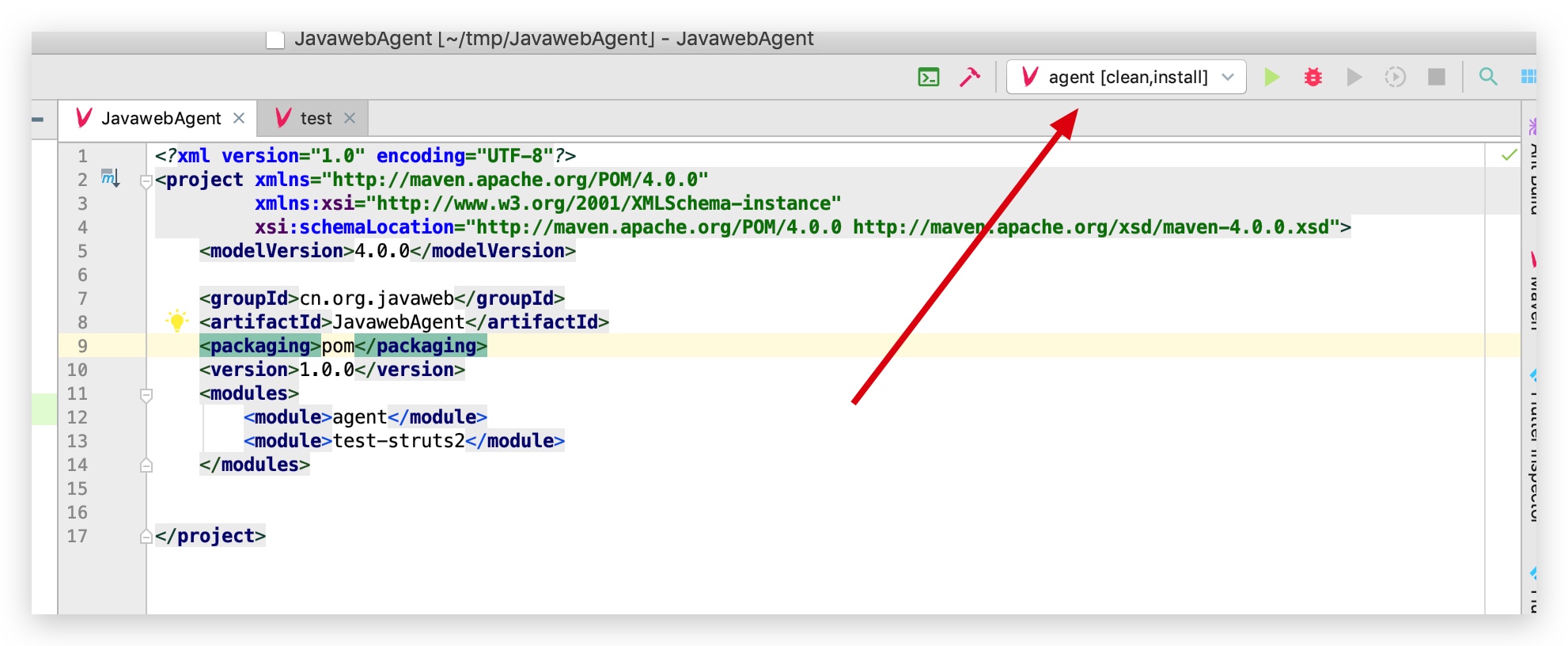Viewport: 1568px width, 646px height.
Task: Start debugging with the red bug icon
Action: pos(1312,77)
